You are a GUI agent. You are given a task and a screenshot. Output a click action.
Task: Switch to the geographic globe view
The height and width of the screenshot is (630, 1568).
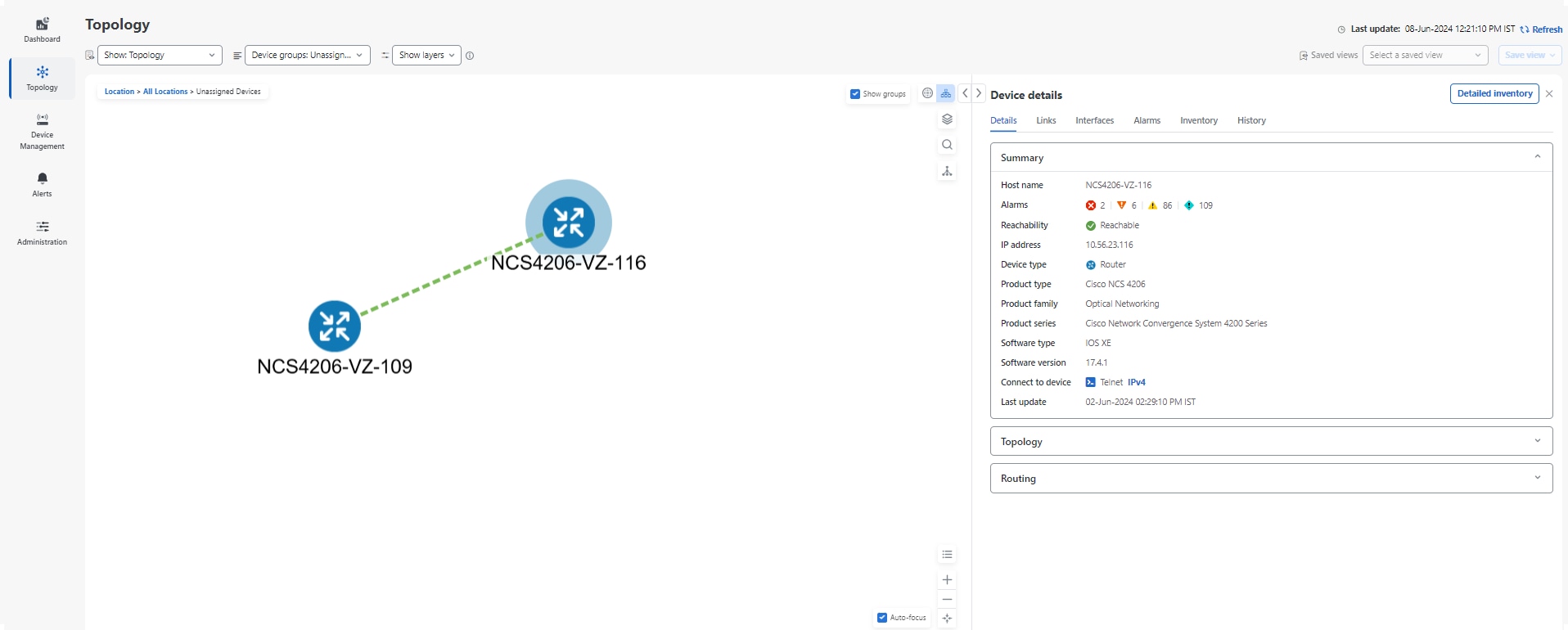point(927,93)
